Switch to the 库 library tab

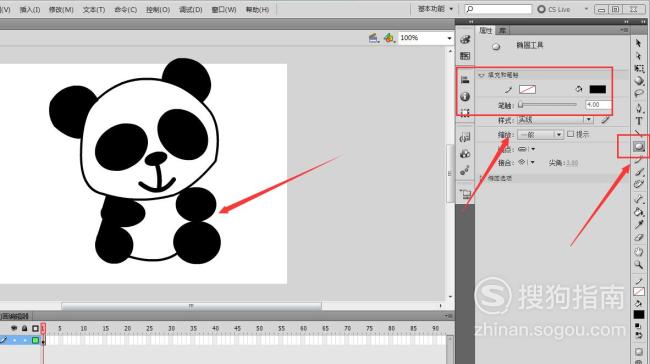(x=502, y=30)
